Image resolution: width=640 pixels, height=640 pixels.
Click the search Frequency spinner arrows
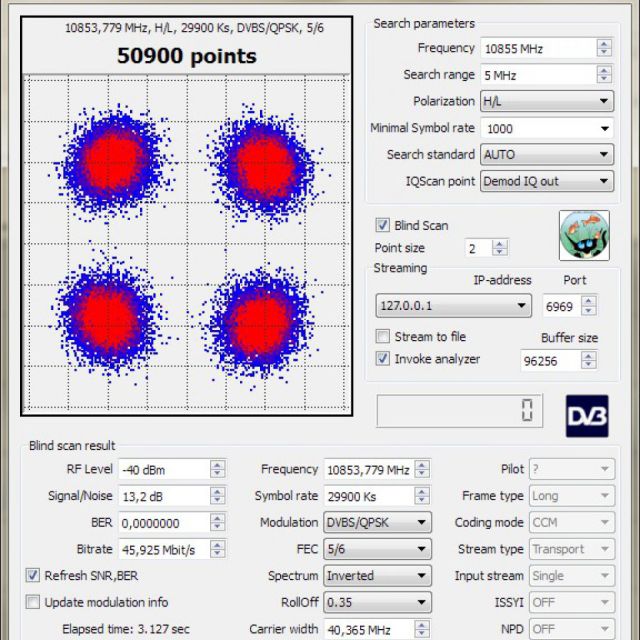[x=604, y=48]
